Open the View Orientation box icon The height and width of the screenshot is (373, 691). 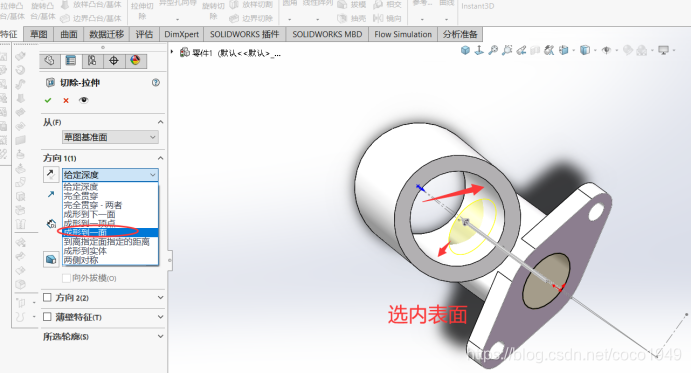(x=564, y=50)
